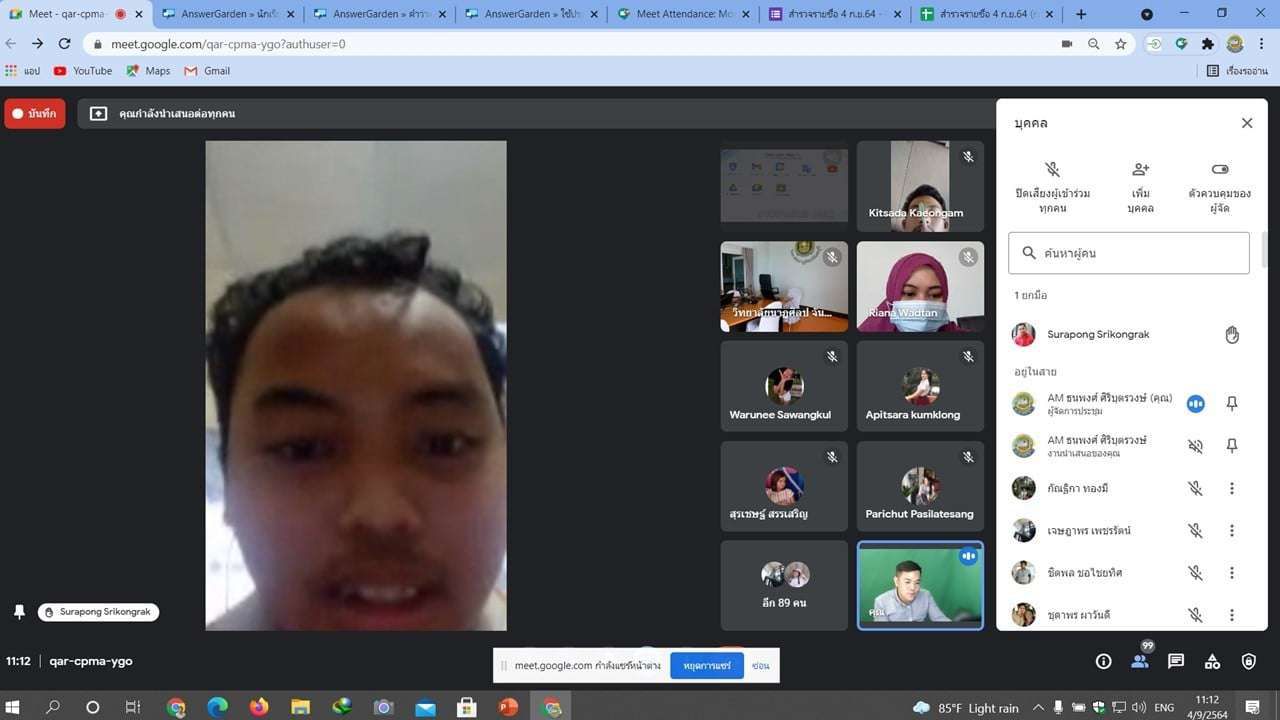Click the add people icon
Viewport: 1280px width, 720px height.
(x=1140, y=170)
